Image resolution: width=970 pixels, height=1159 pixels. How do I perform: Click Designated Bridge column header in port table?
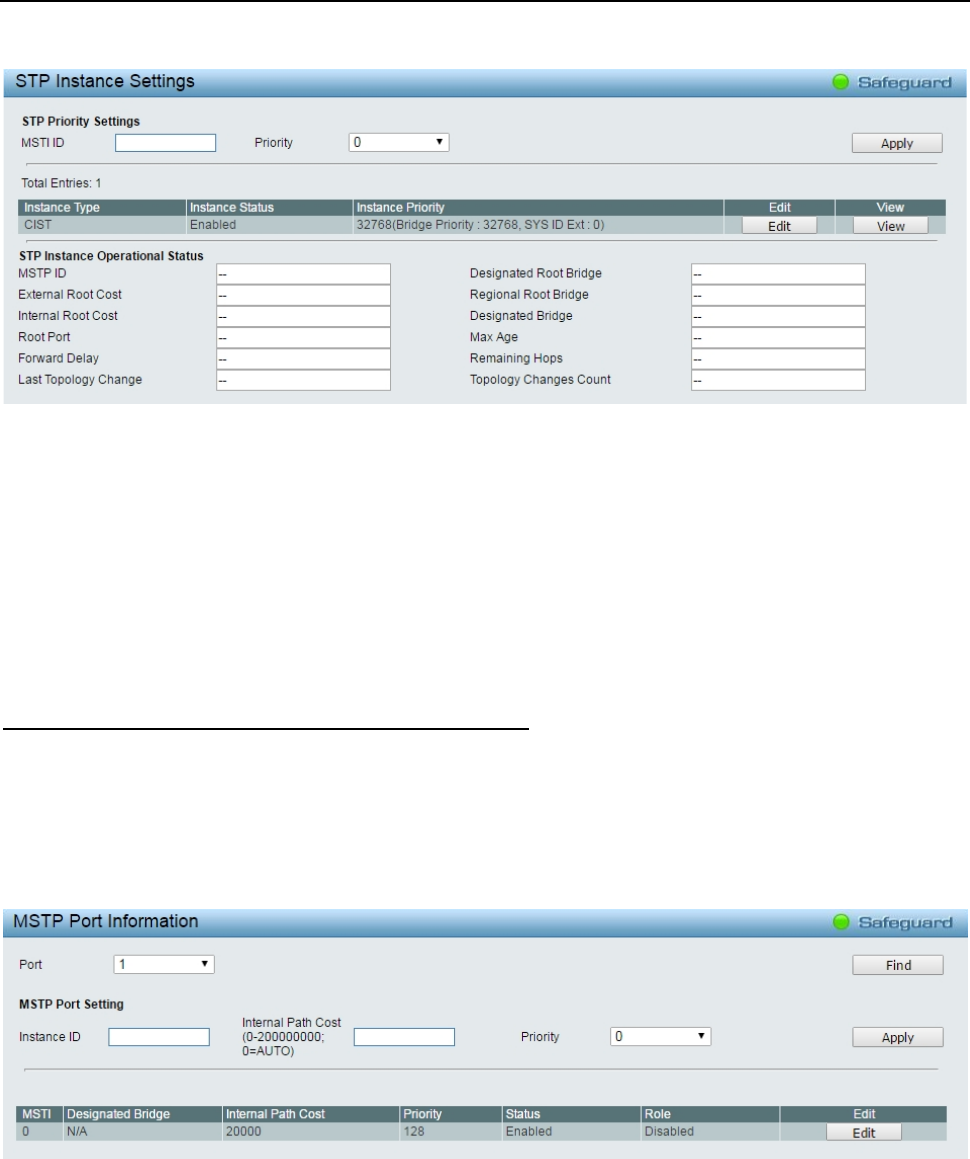tap(143, 1114)
